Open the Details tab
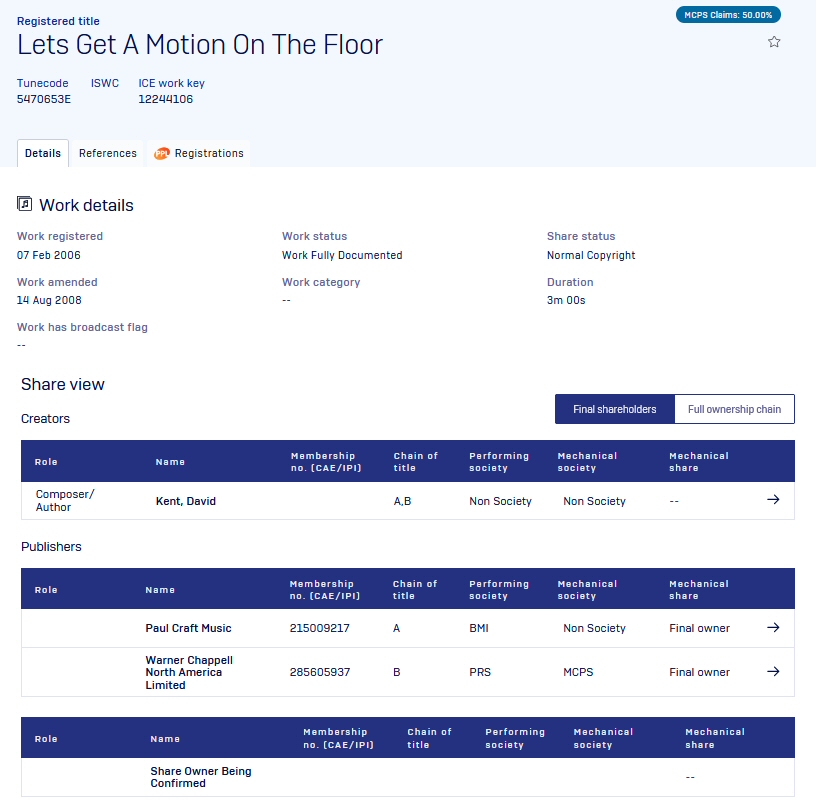 [x=43, y=154]
